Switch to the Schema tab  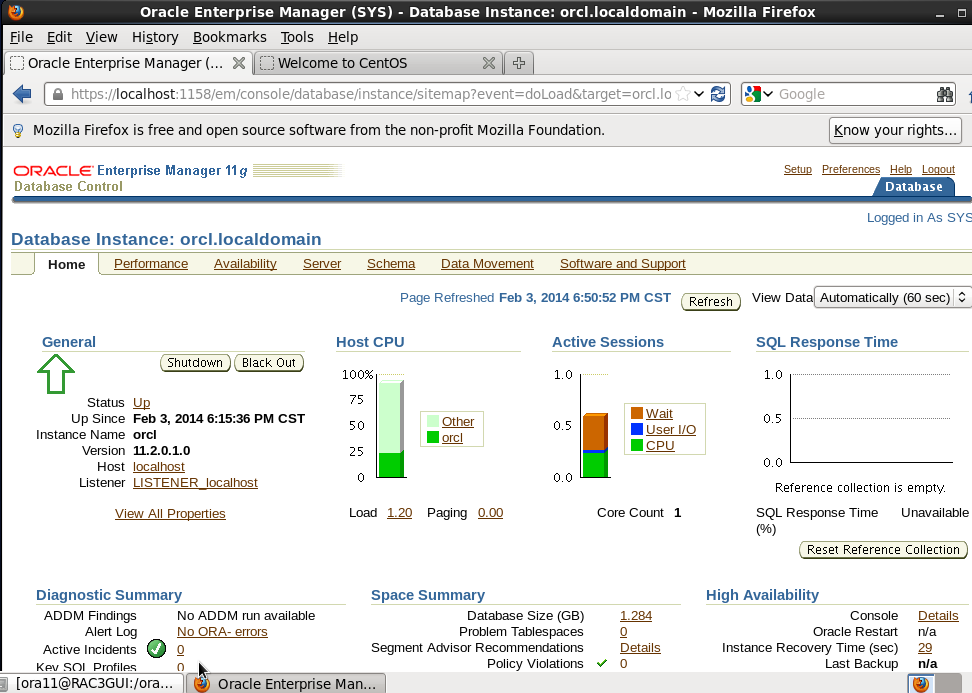coord(391,263)
